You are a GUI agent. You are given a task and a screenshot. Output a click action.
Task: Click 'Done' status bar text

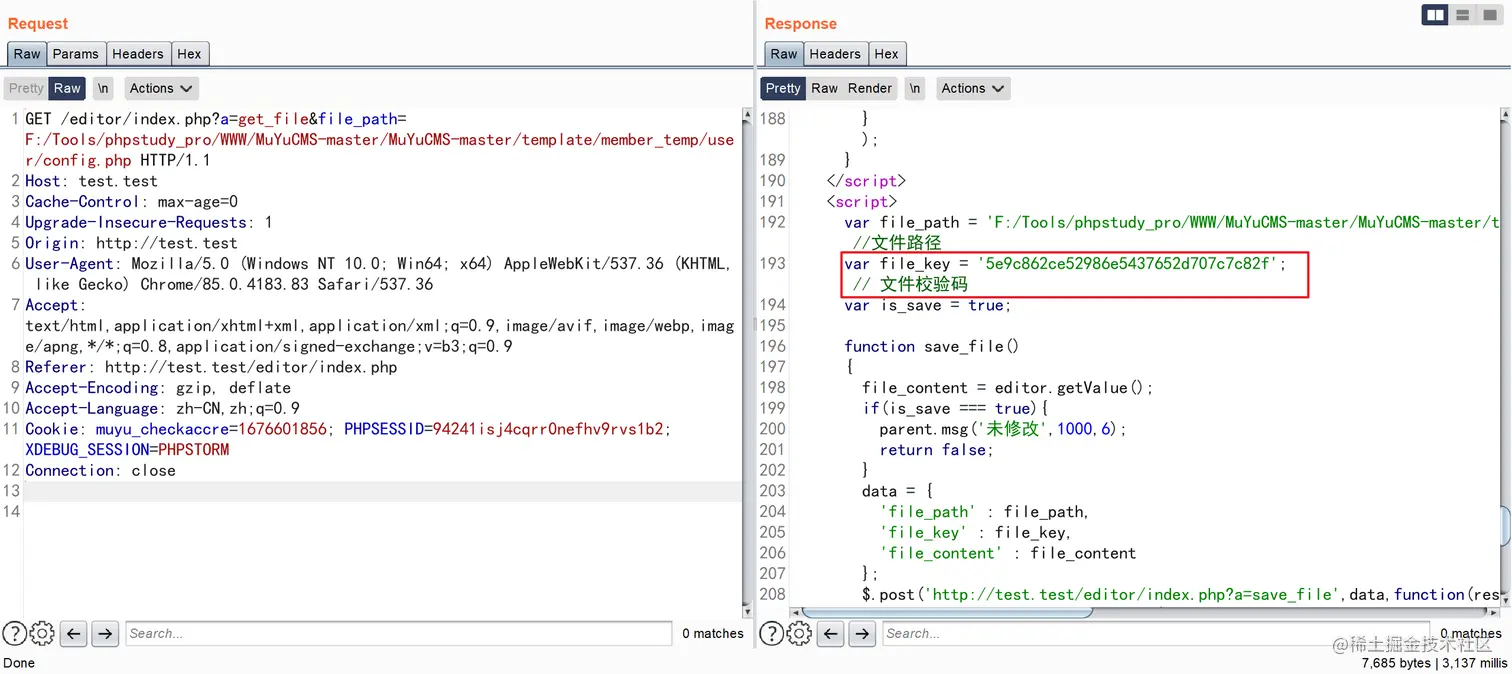tap(19, 663)
